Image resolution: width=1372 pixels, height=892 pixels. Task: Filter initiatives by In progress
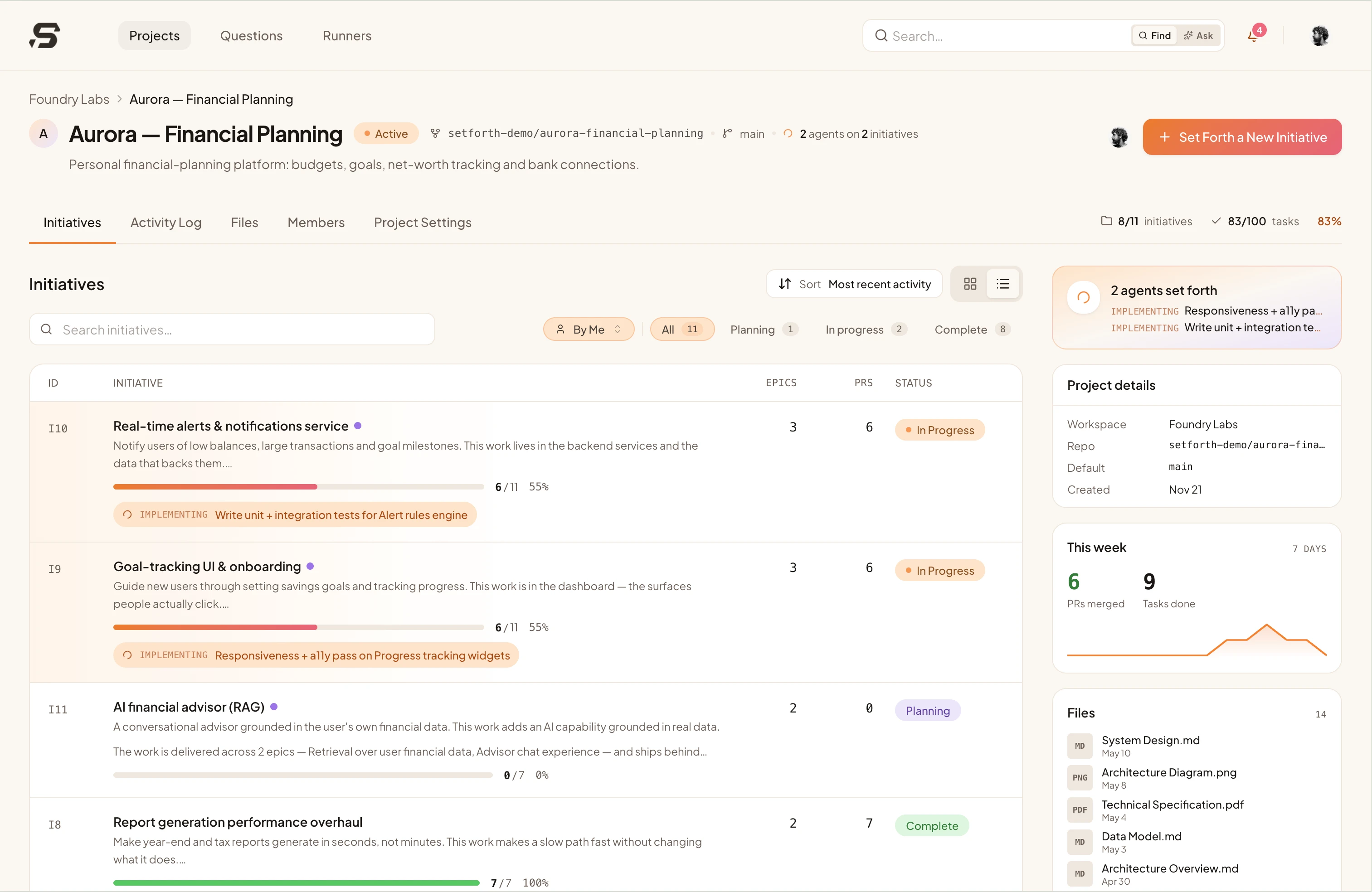[866, 329]
